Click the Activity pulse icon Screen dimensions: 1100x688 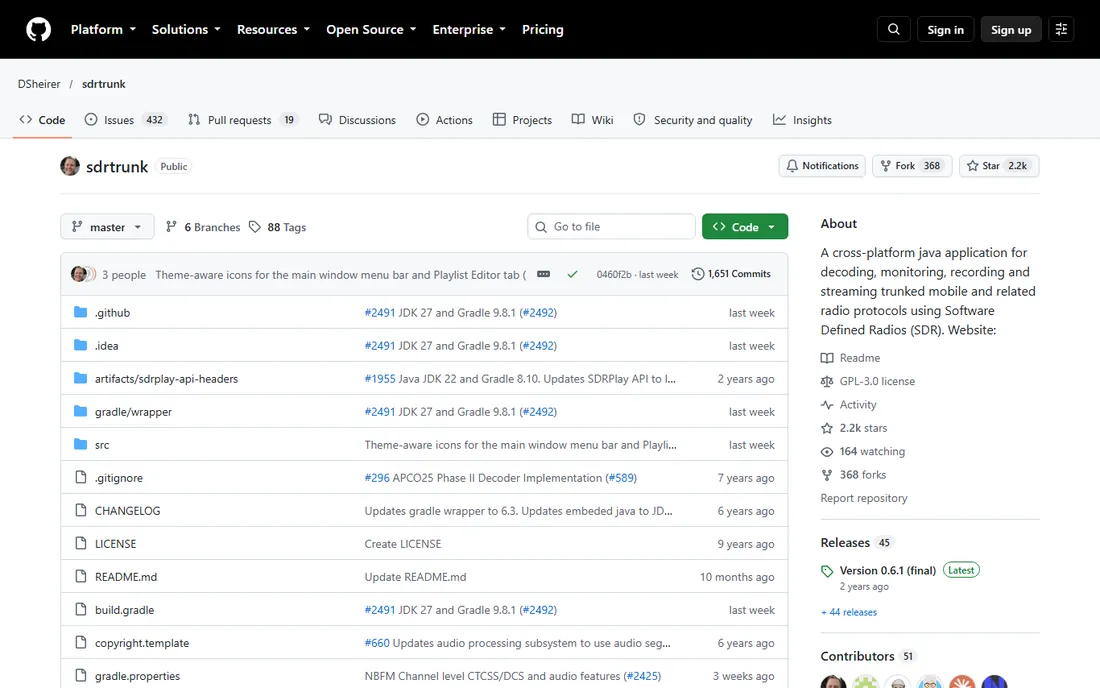tap(827, 405)
